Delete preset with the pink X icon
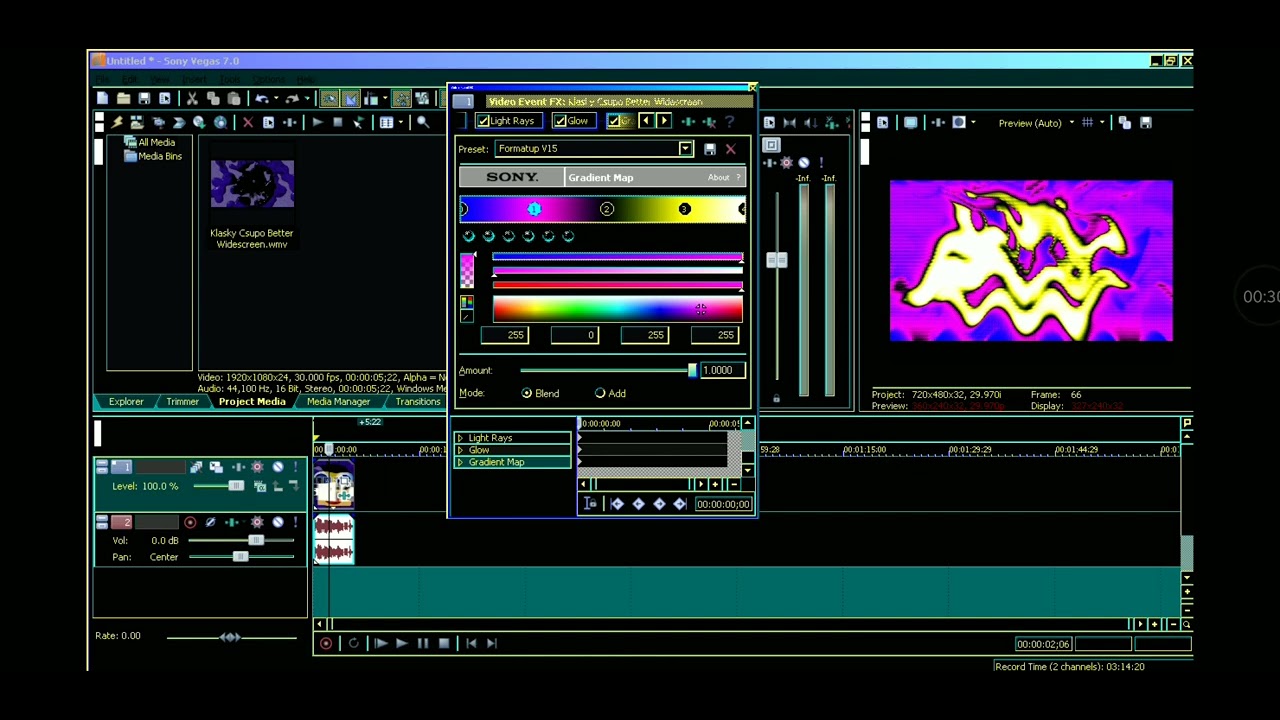This screenshot has width=1280, height=720. click(x=730, y=149)
